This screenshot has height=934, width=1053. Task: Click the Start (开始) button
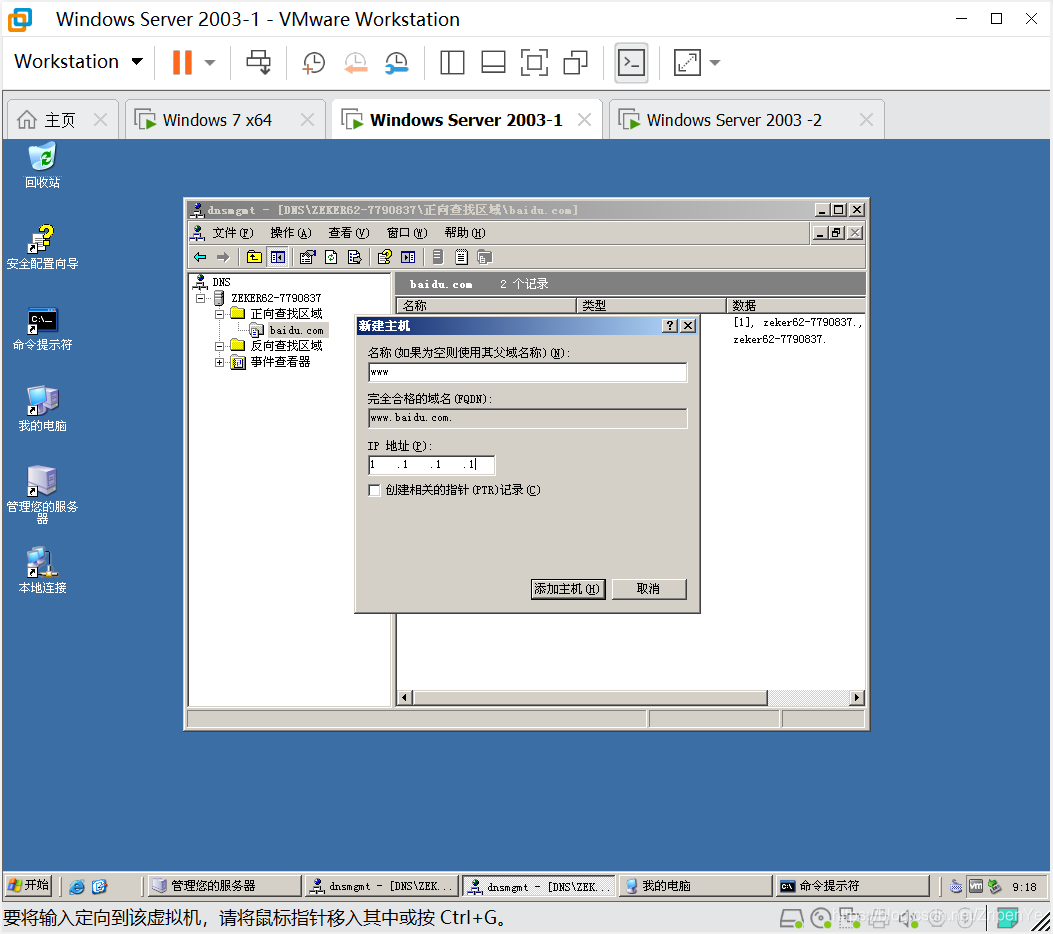point(29,886)
